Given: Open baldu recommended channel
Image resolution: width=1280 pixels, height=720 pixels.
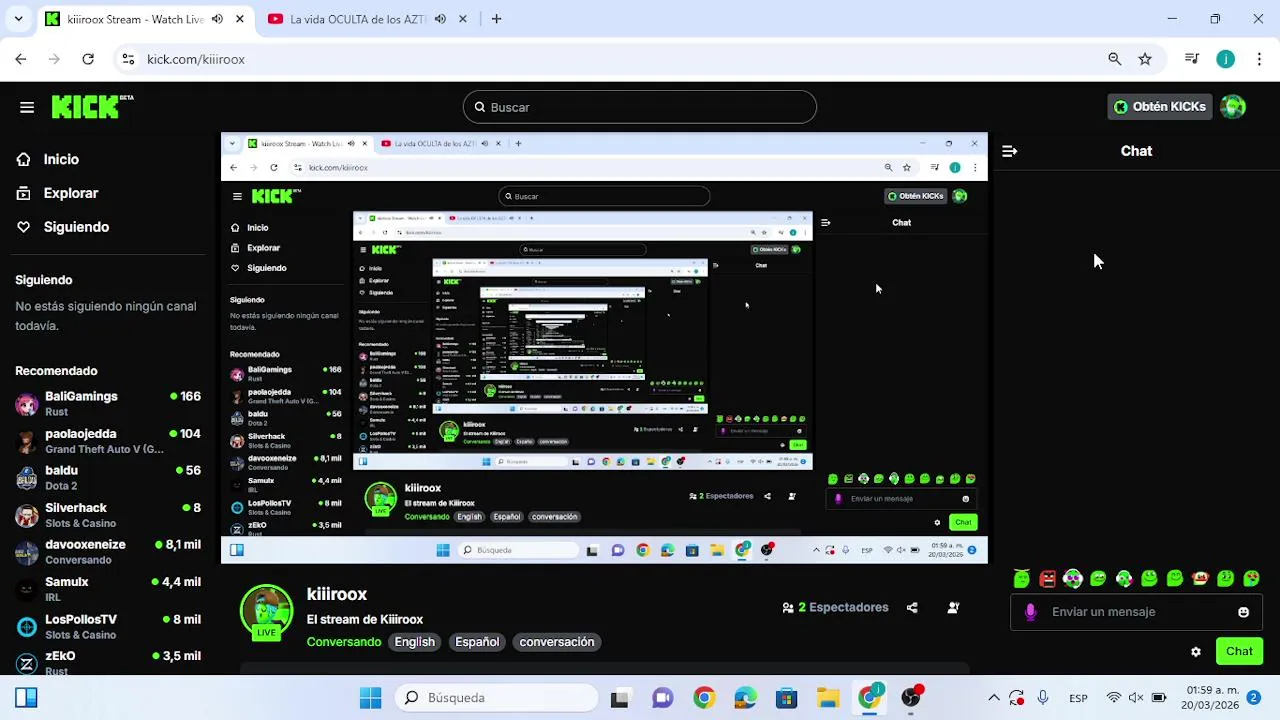Looking at the screenshot, I should [108, 478].
